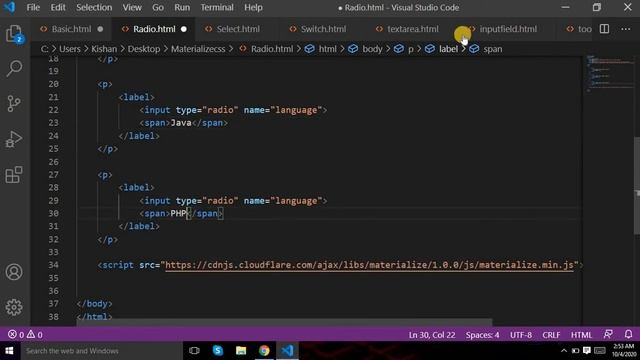The width and height of the screenshot is (640, 360).
Task: Click label element in the breadcrumb
Action: 448,49
